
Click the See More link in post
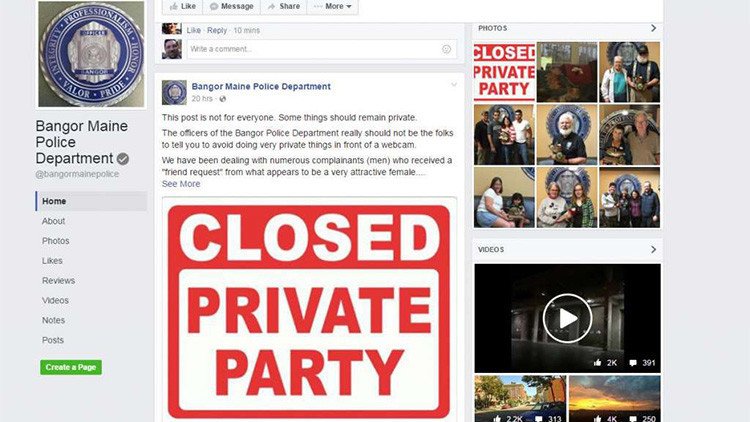click(x=181, y=184)
